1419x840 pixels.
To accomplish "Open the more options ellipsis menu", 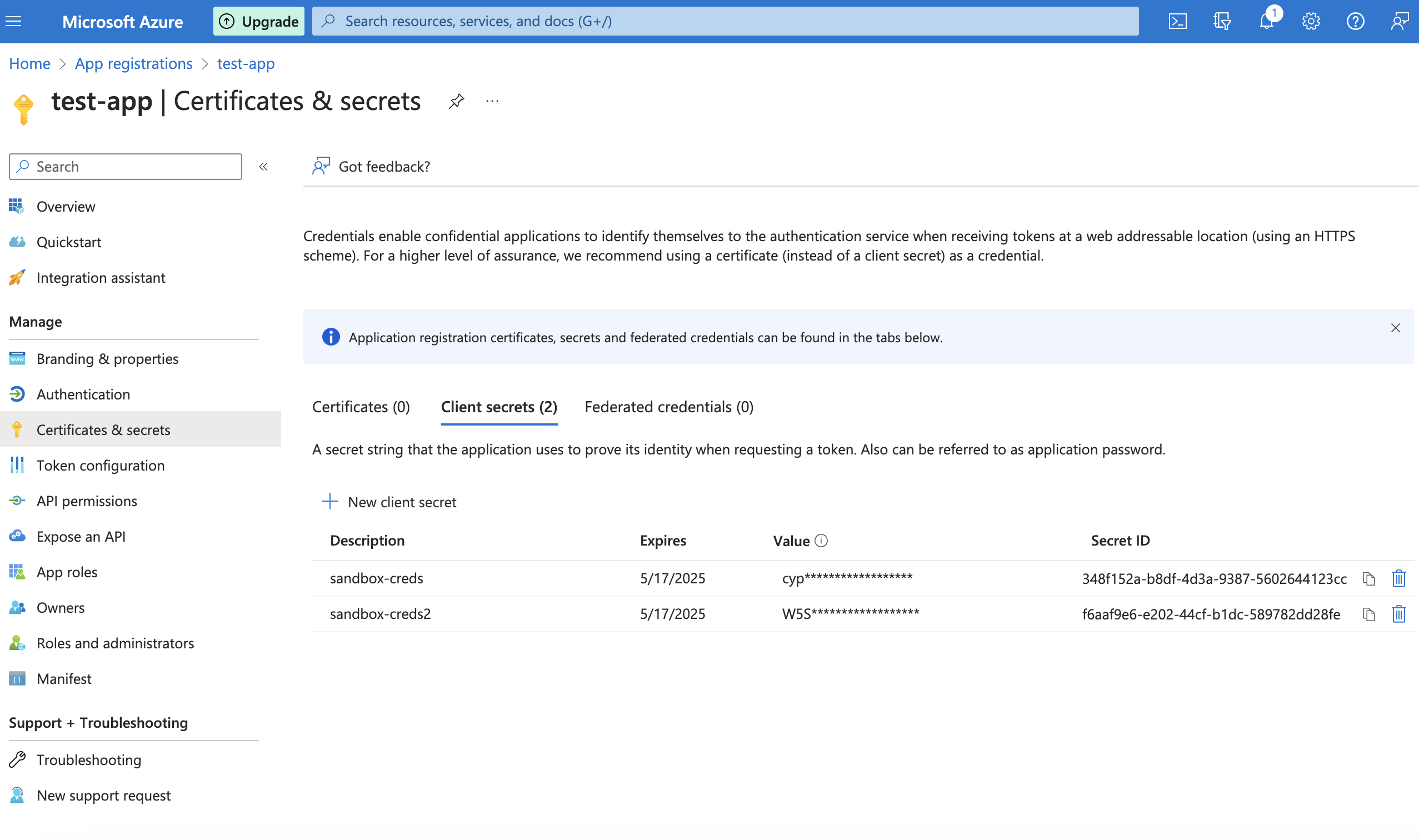I will [x=492, y=101].
